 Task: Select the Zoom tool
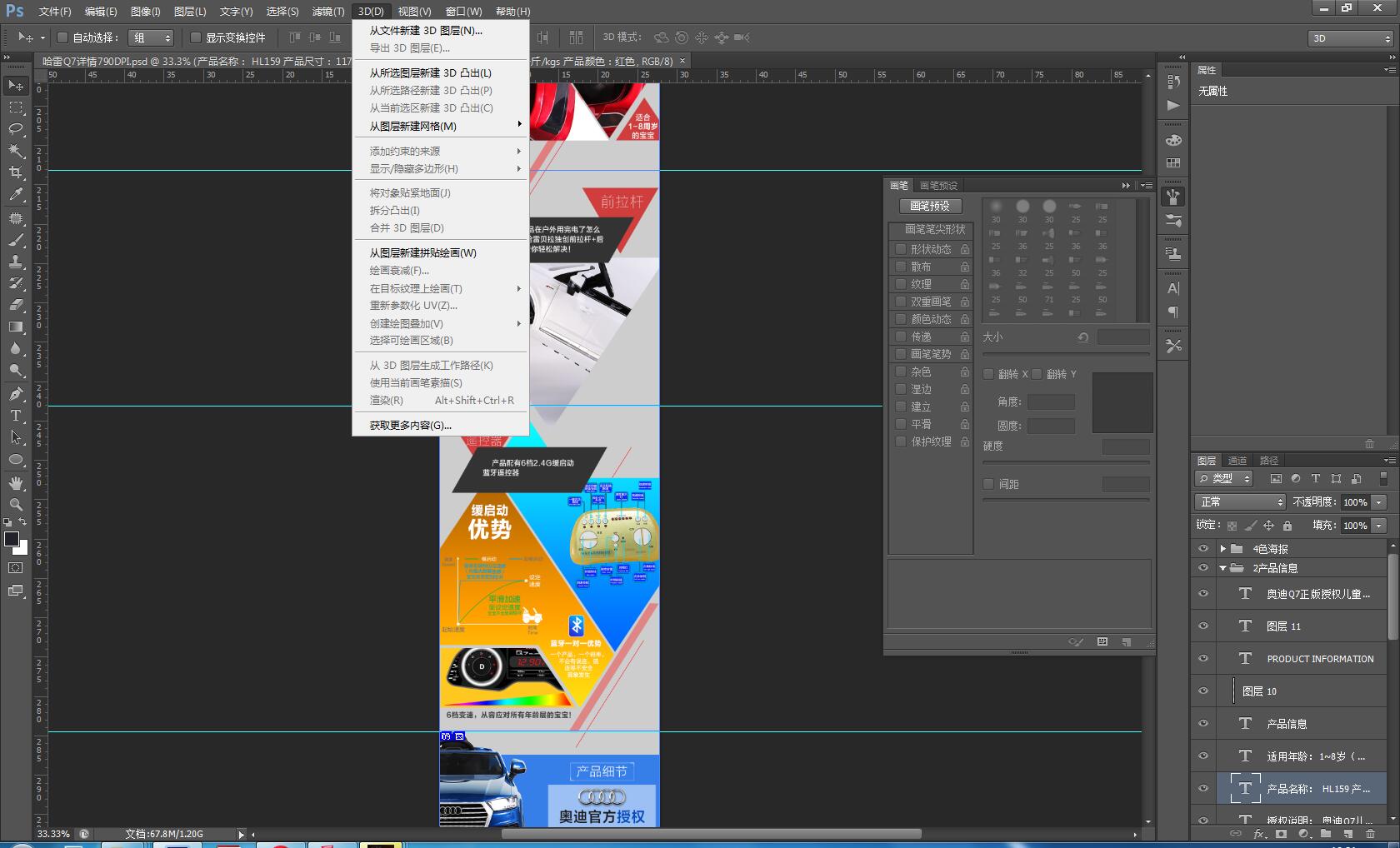pos(16,505)
